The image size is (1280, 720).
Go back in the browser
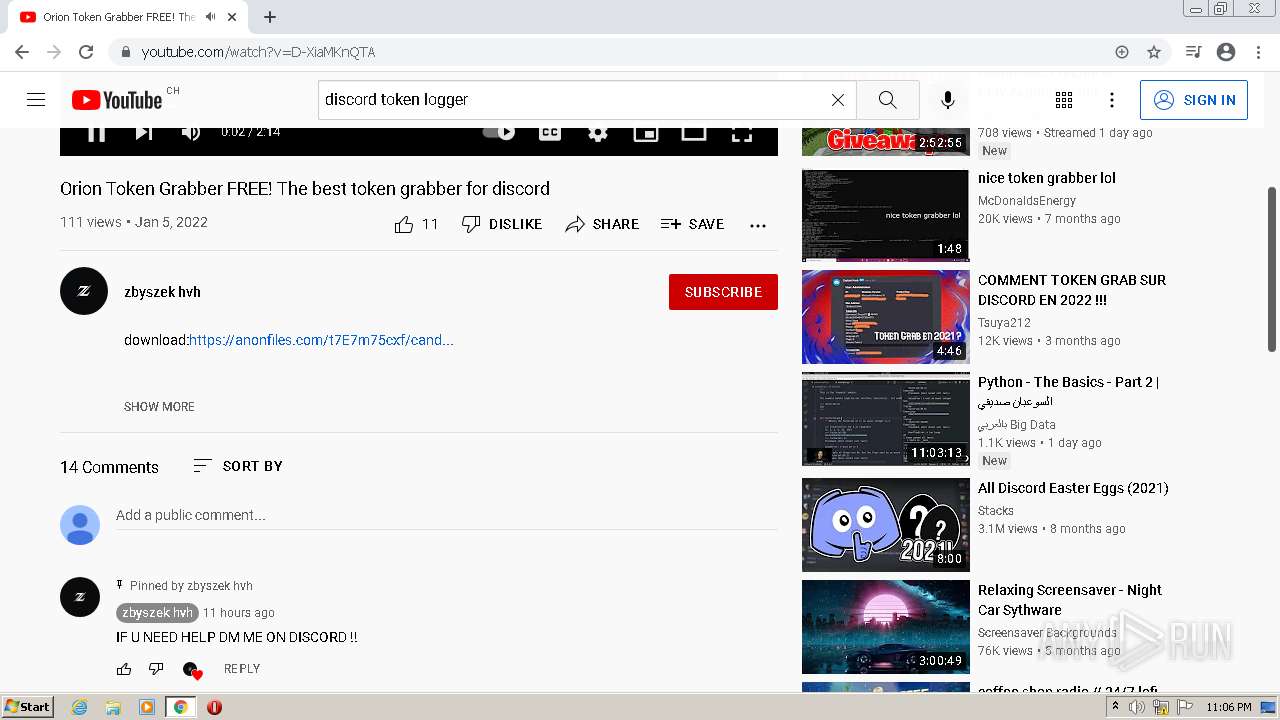pyautogui.click(x=22, y=52)
